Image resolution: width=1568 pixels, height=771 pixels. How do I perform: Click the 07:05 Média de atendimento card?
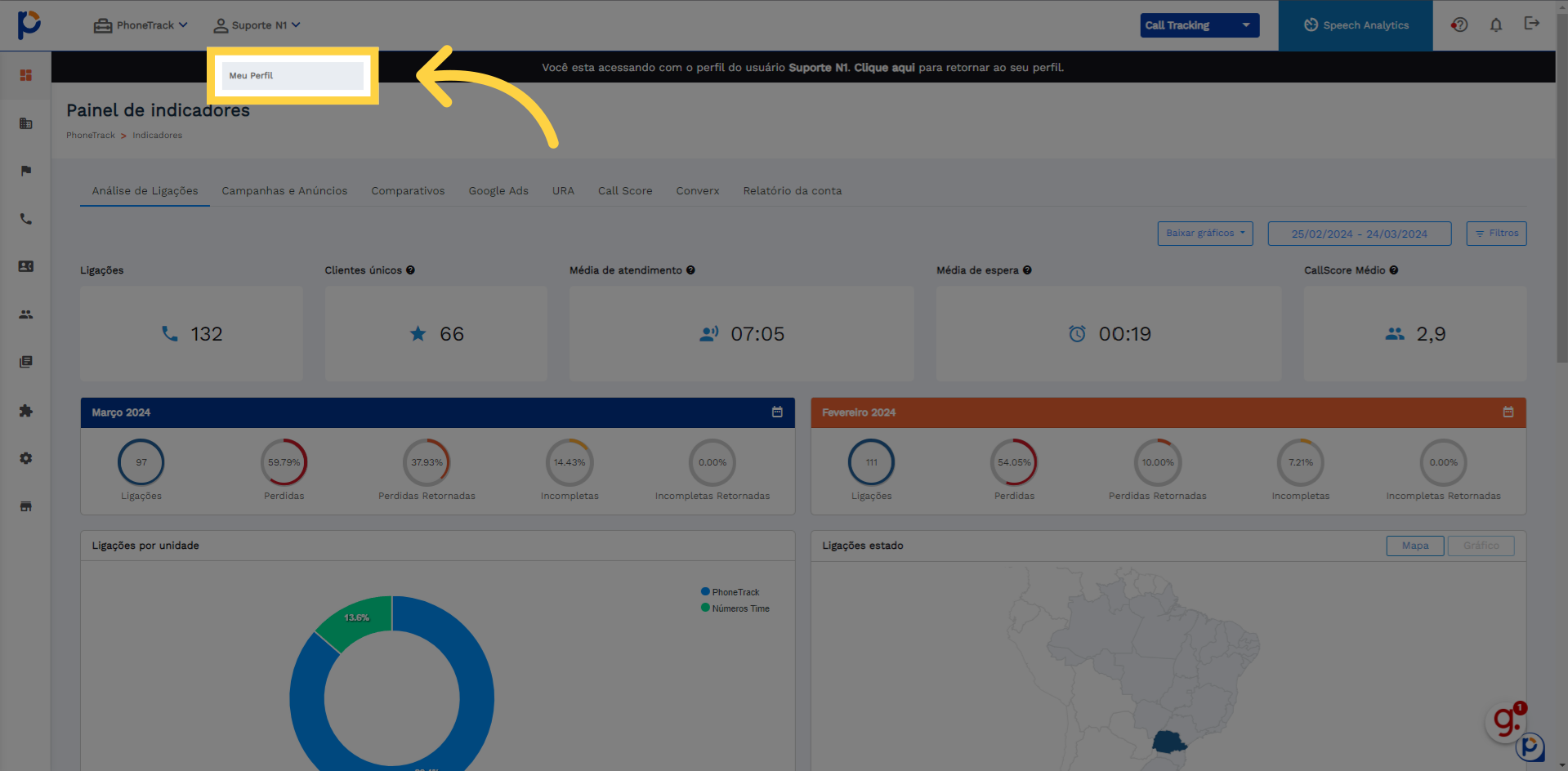(x=741, y=333)
